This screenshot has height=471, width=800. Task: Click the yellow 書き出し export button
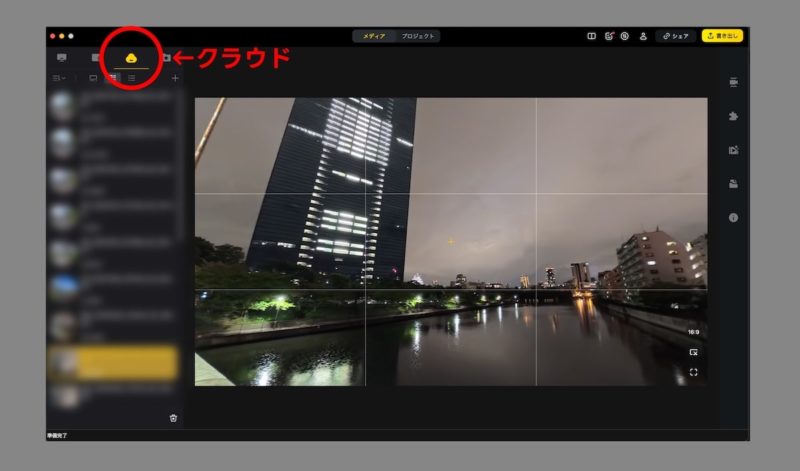tap(721, 36)
